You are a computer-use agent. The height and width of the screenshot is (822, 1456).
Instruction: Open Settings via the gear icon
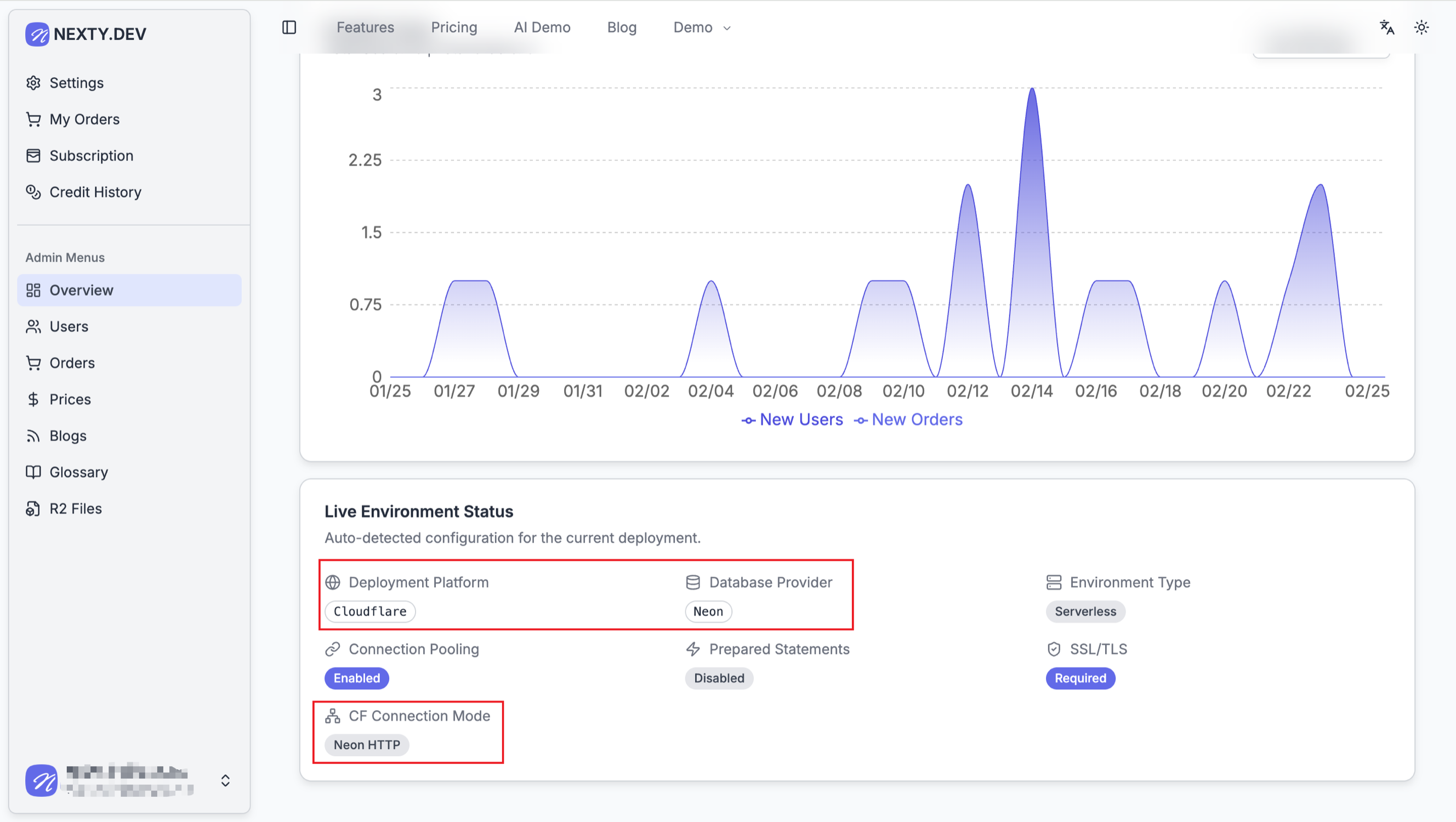click(33, 83)
